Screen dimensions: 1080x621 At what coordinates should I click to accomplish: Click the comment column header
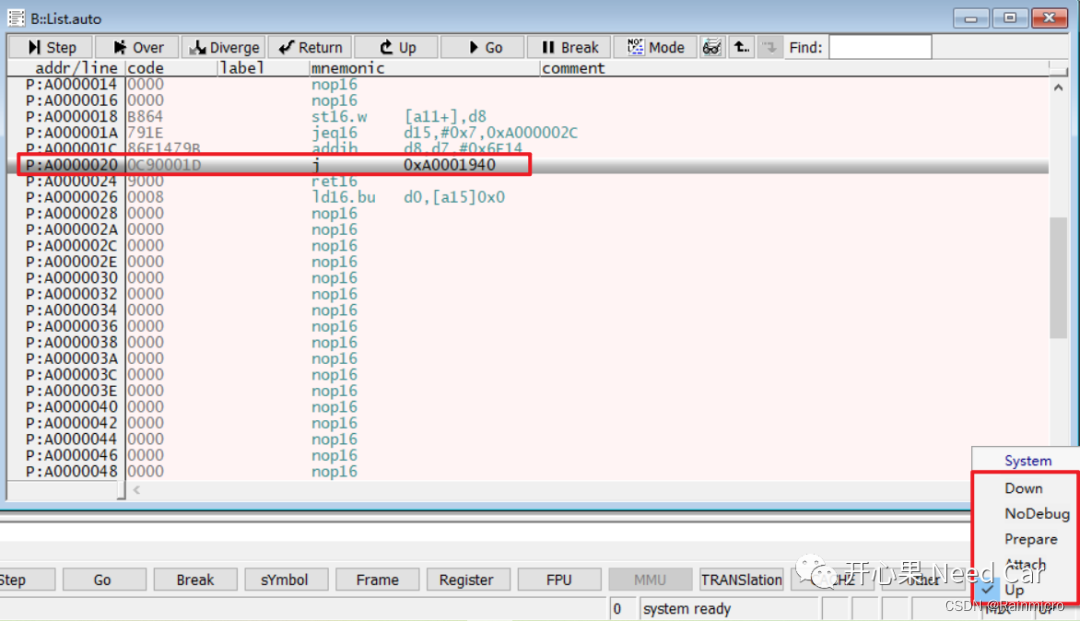tap(573, 67)
